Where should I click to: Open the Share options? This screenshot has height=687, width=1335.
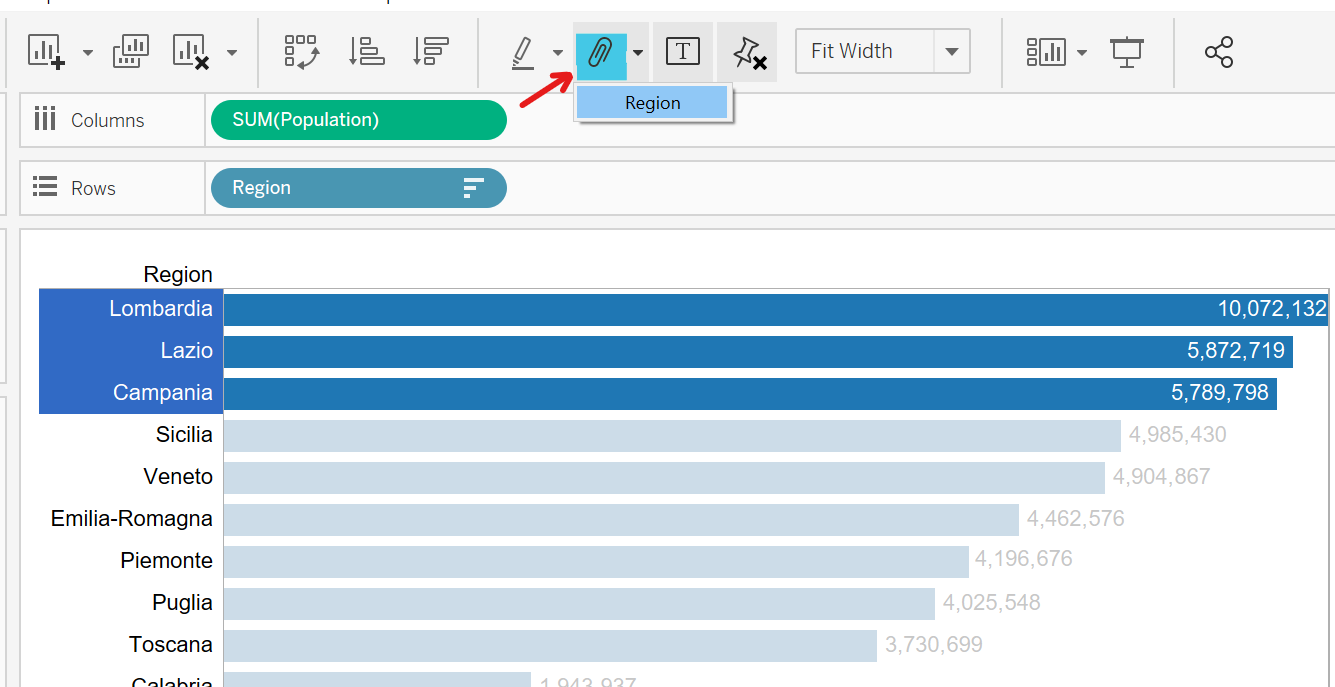(1219, 52)
